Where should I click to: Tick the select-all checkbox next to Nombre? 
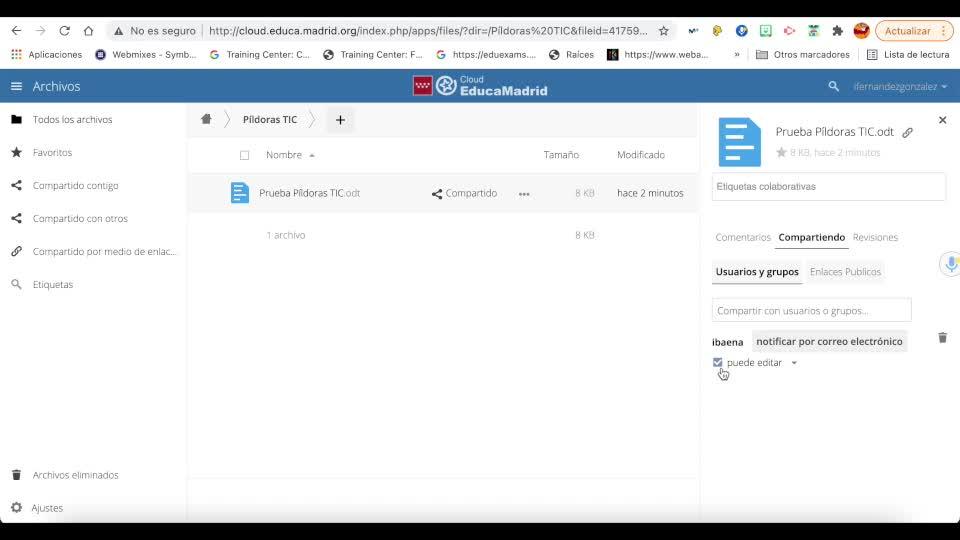pos(244,156)
